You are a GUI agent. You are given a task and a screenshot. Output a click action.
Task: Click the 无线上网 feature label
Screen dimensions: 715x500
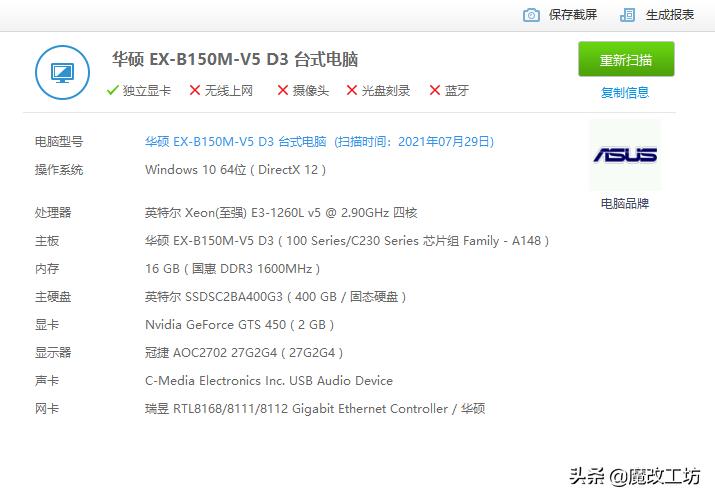[x=228, y=91]
